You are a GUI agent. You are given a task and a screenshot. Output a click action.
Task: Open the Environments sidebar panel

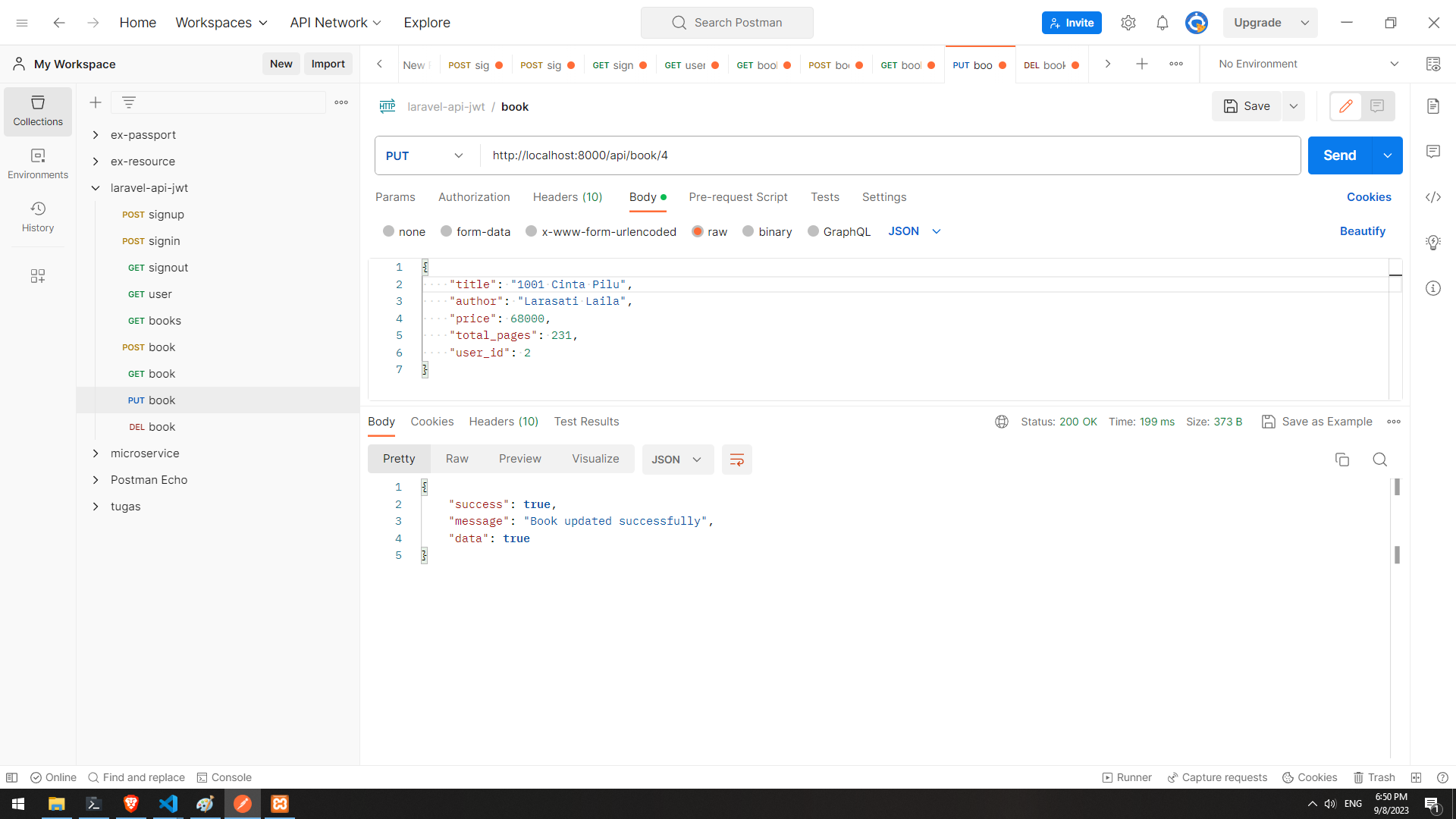coord(38,164)
